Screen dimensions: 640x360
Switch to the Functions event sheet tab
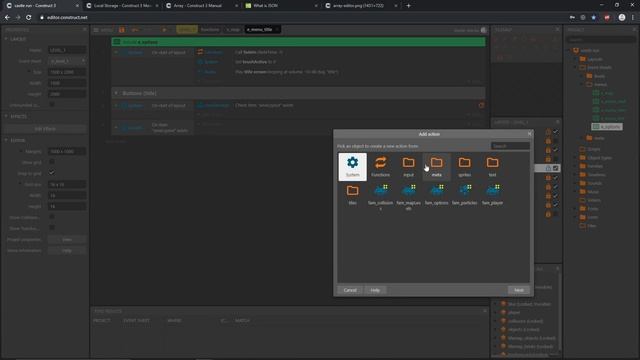pyautogui.click(x=210, y=30)
